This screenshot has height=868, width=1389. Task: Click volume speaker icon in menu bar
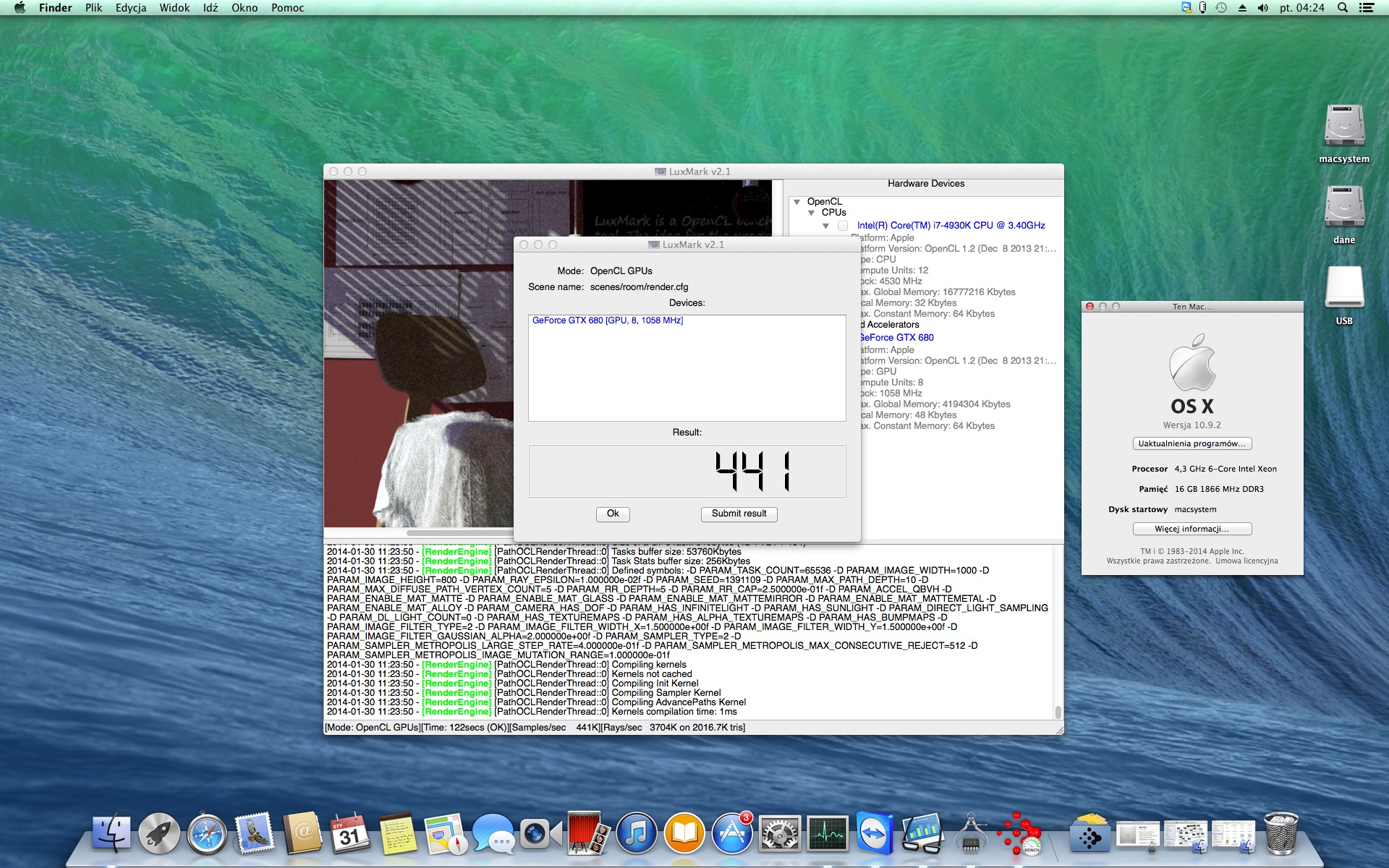(x=1263, y=8)
